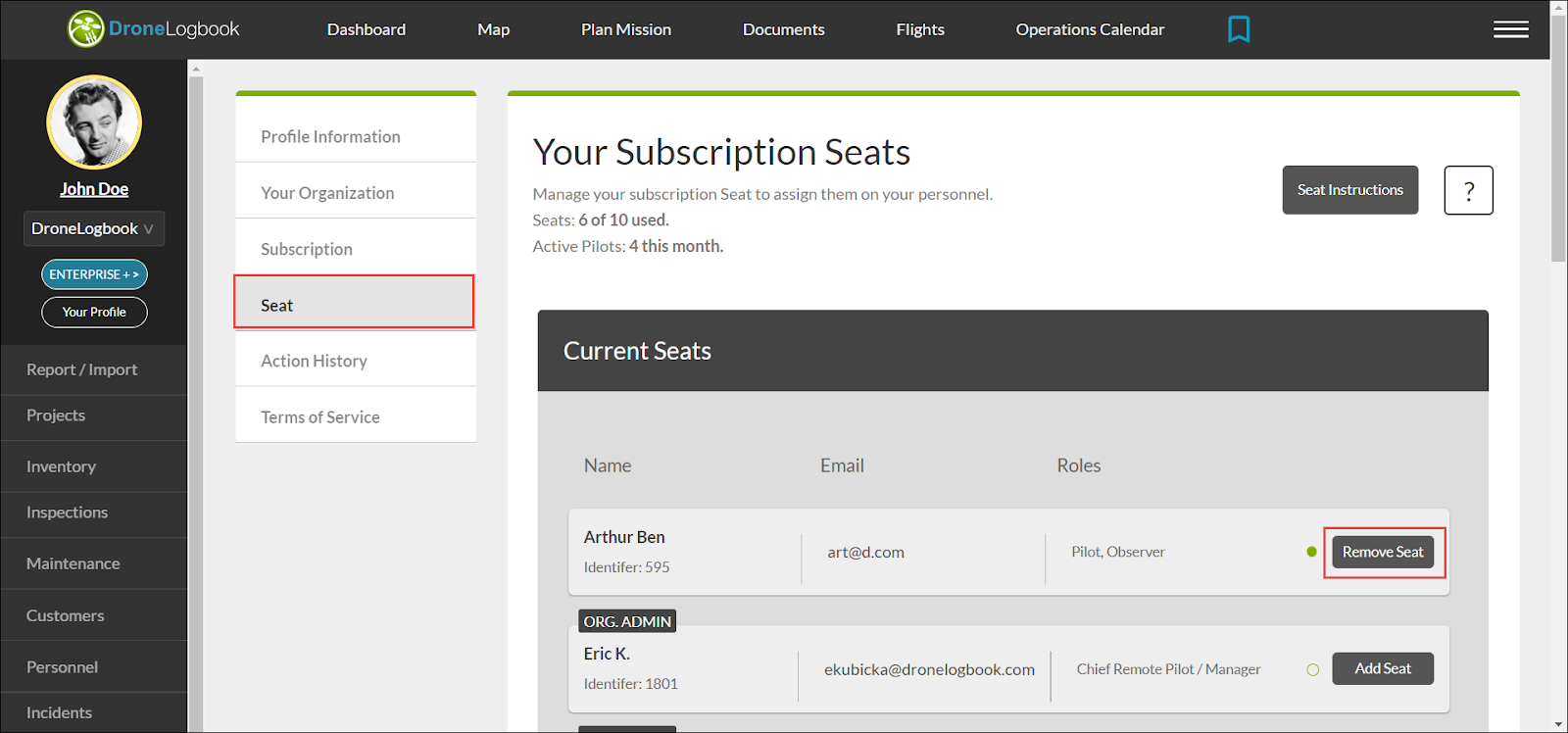Image resolution: width=1568 pixels, height=733 pixels.
Task: Click the DroneLogbook logo icon
Action: (x=85, y=29)
